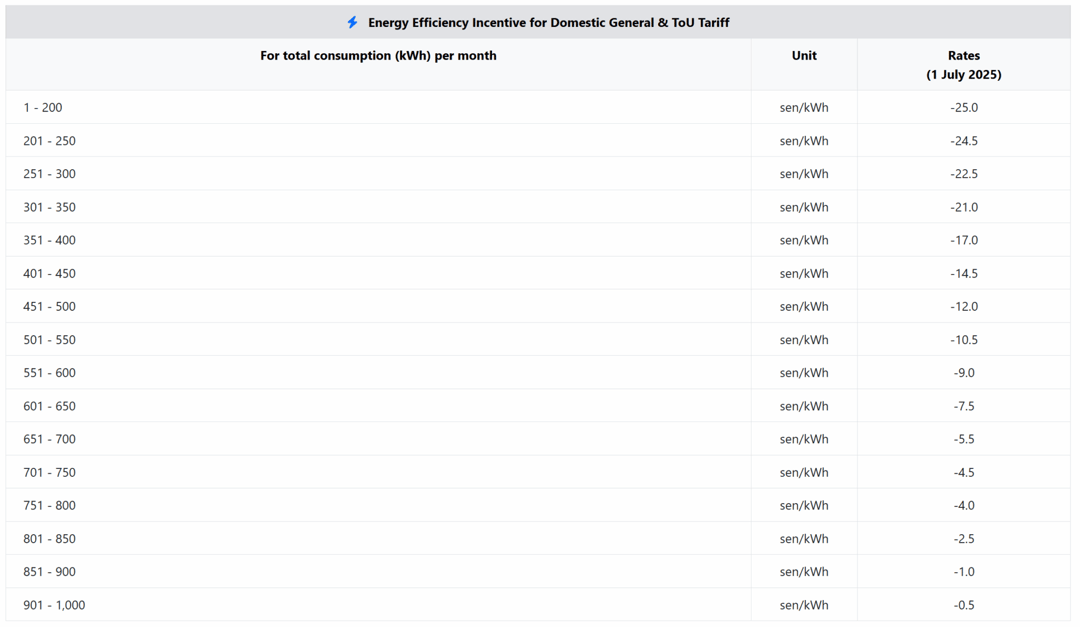Select the '801 - 850' consumption row label
Image resolution: width=1080 pixels, height=627 pixels.
[50, 538]
